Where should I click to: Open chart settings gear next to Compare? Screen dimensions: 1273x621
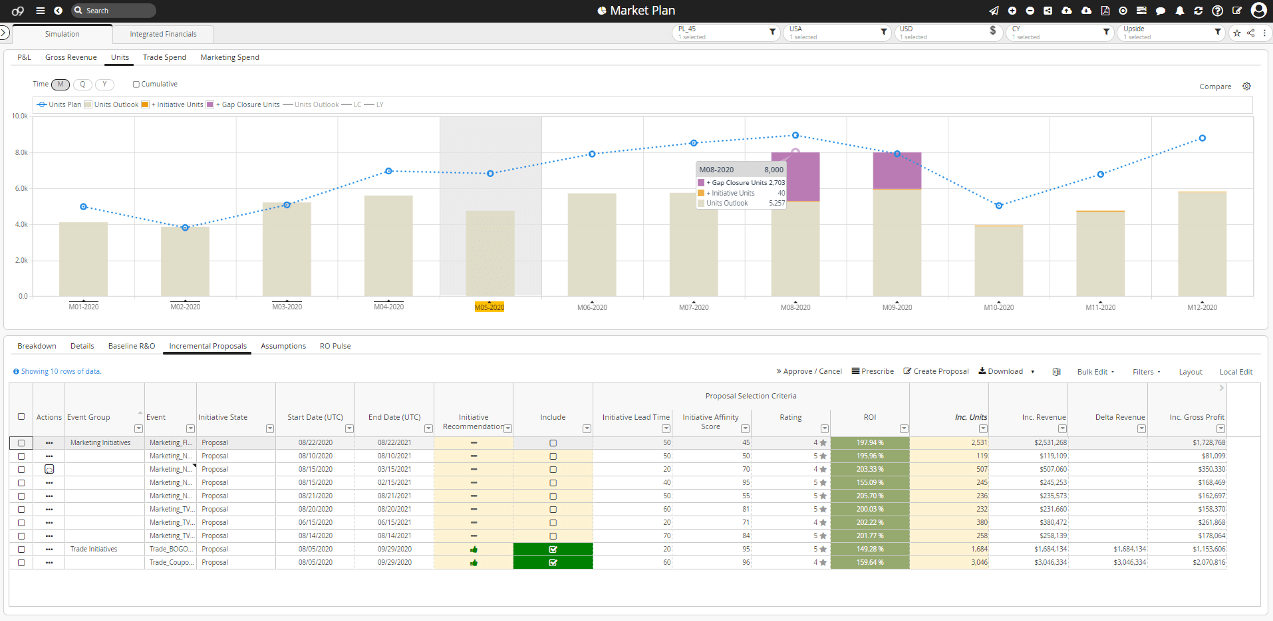[1247, 86]
